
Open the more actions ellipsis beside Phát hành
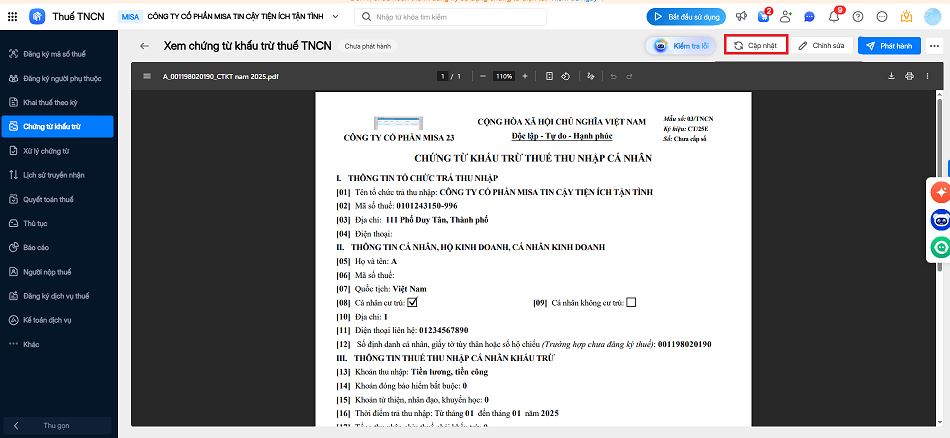pos(933,45)
